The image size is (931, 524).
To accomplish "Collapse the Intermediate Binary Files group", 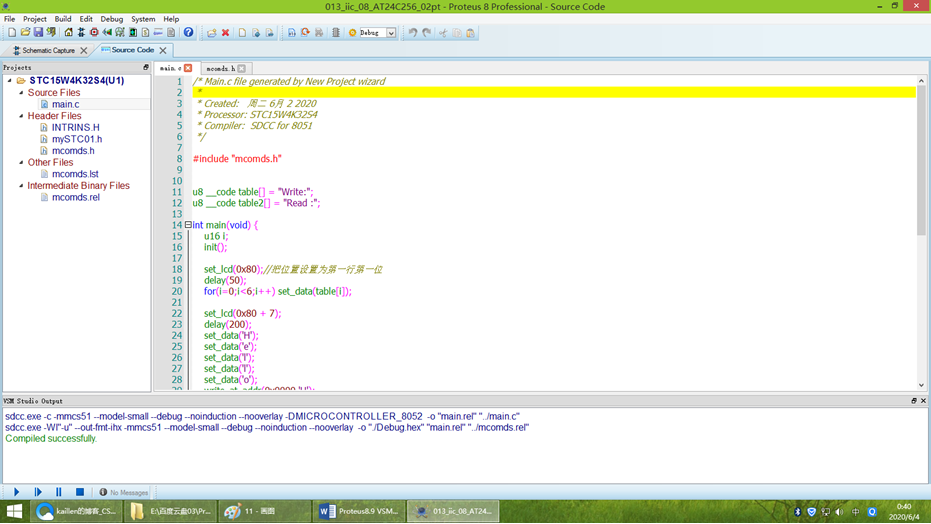I will (x=21, y=185).
